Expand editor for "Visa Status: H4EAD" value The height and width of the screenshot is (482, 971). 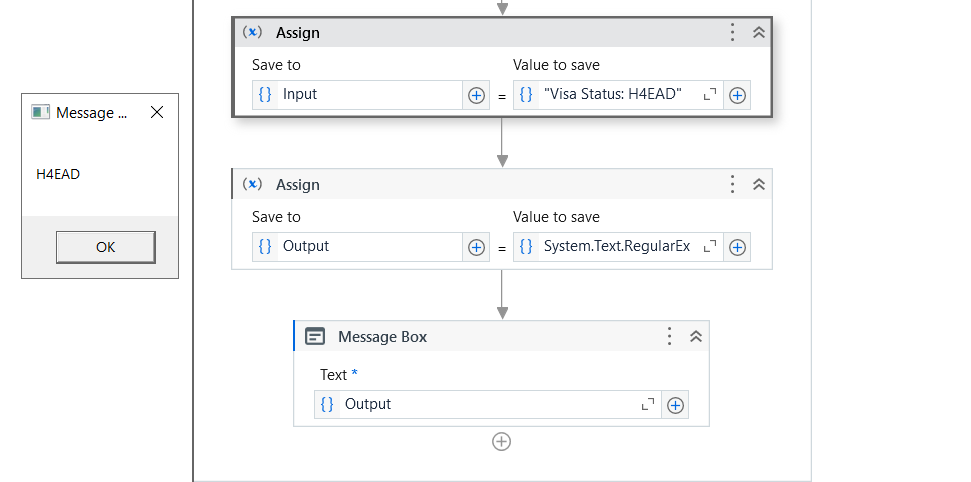710,94
